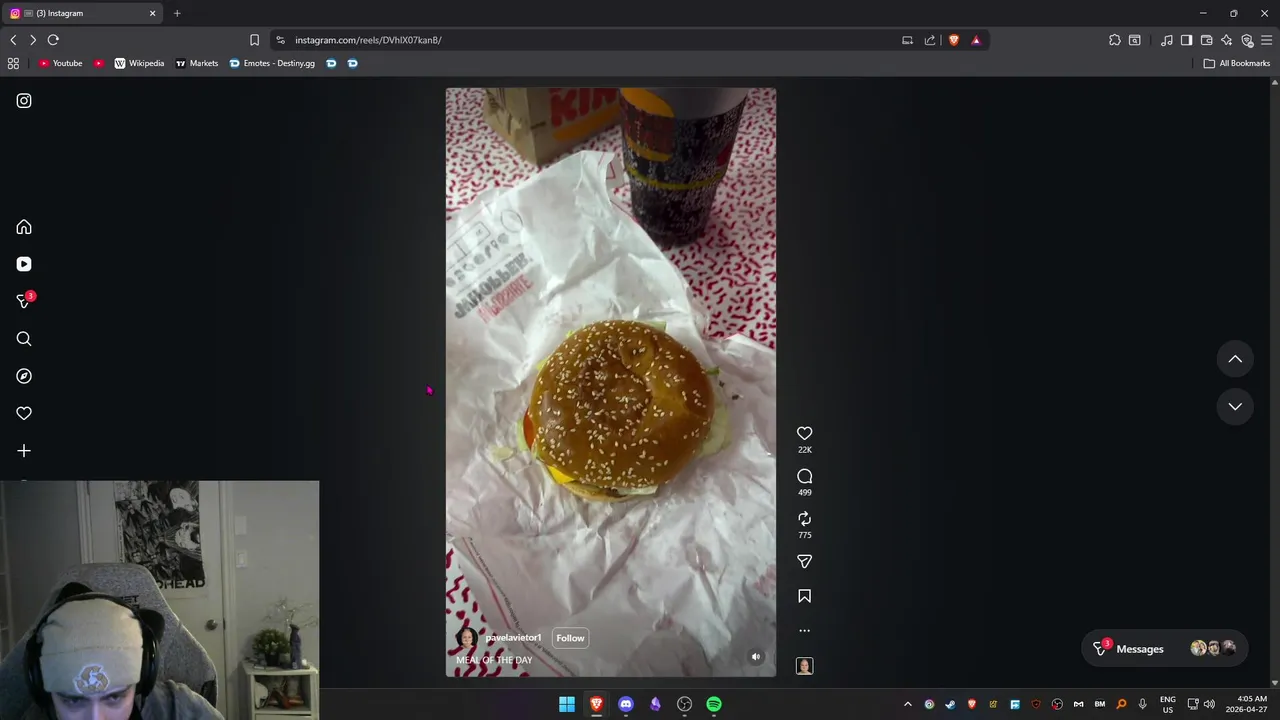
Task: Follow pavelavietor1
Action: tap(570, 638)
